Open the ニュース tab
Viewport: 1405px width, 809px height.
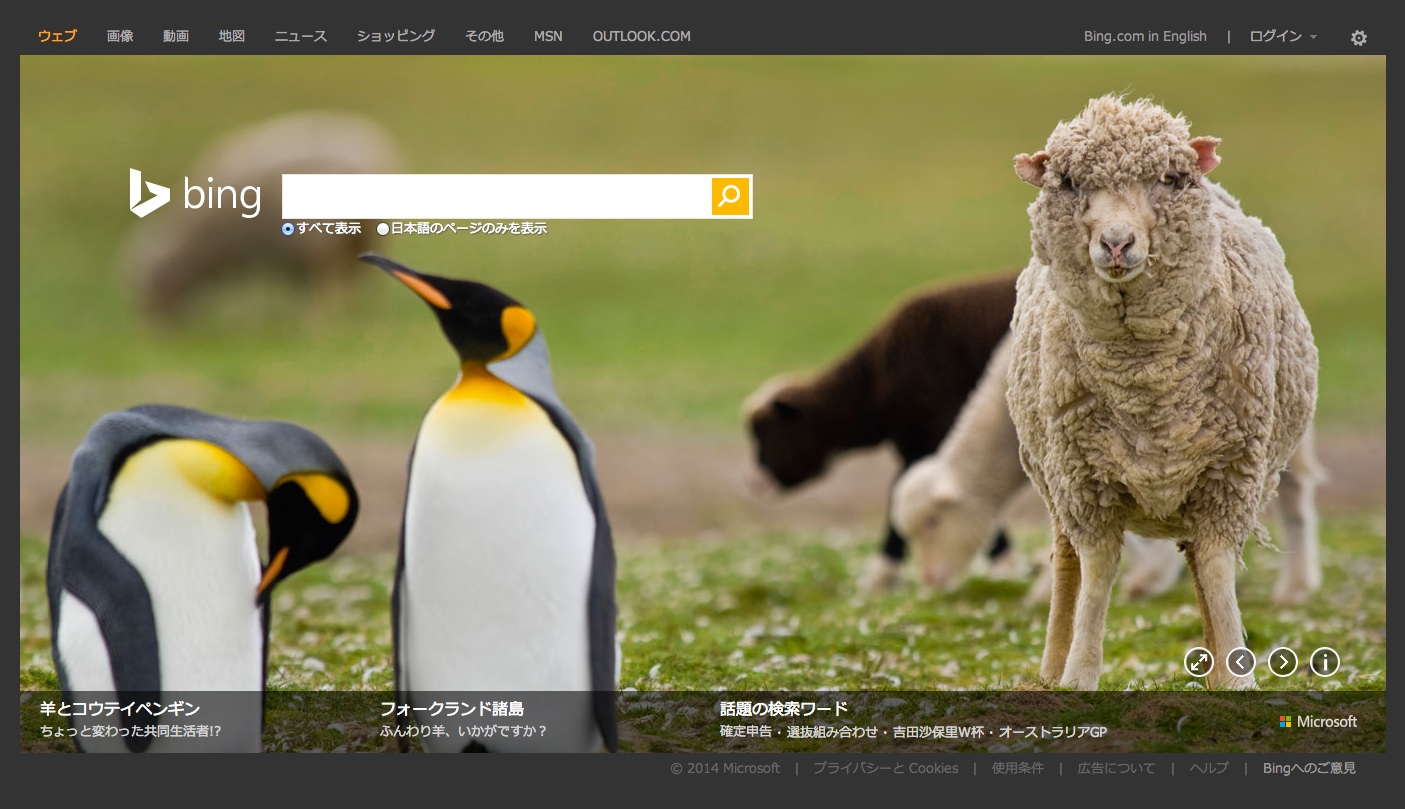coord(300,36)
